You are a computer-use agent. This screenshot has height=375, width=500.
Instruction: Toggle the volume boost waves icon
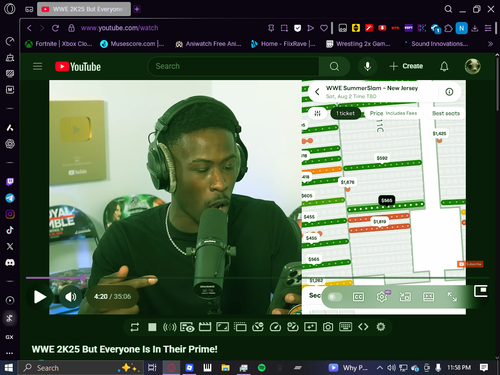[x=170, y=327]
